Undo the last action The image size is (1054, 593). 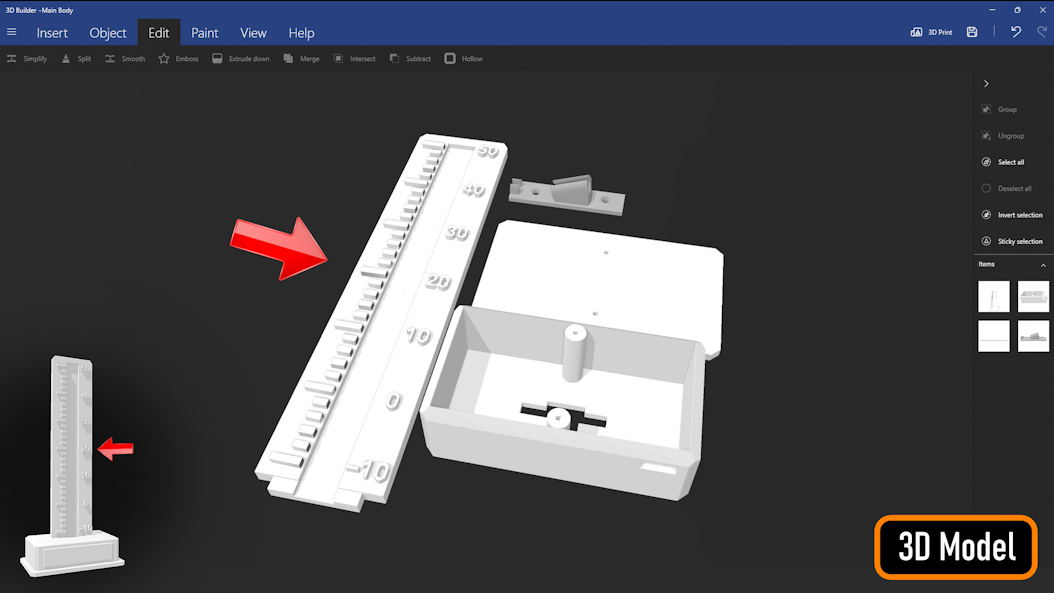coord(1016,32)
